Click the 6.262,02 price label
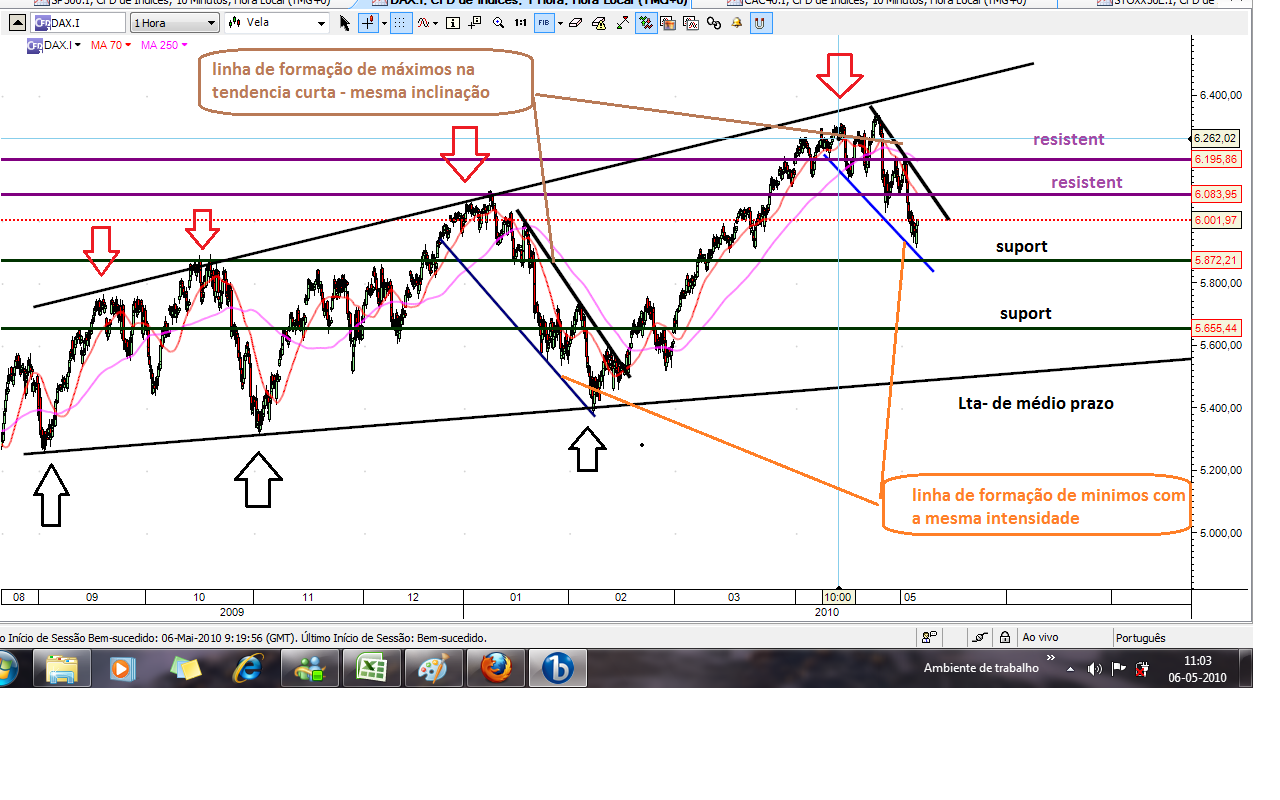Image resolution: width=1280 pixels, height=800 pixels. coord(1215,138)
